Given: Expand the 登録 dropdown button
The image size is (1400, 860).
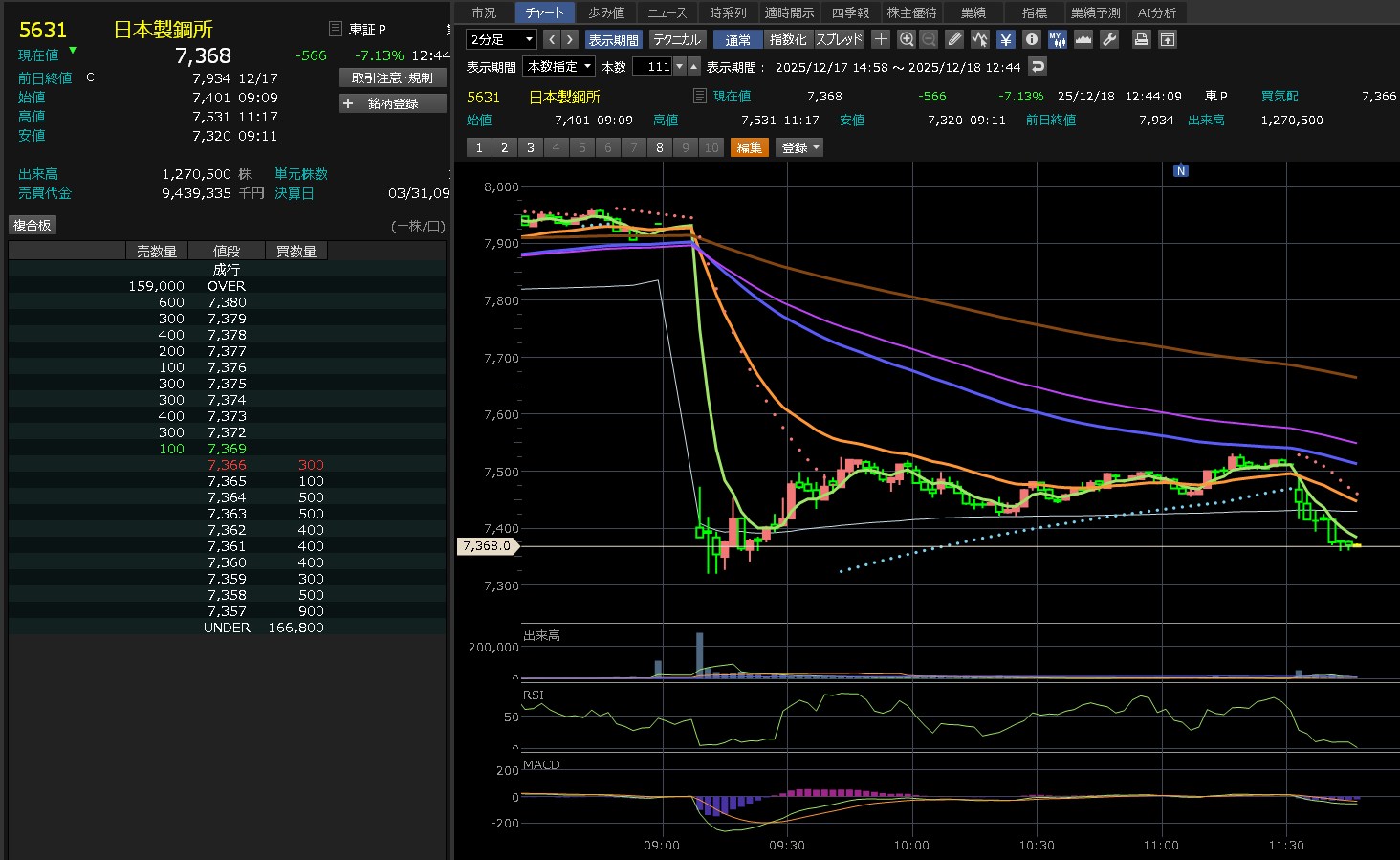Looking at the screenshot, I should coord(800,147).
